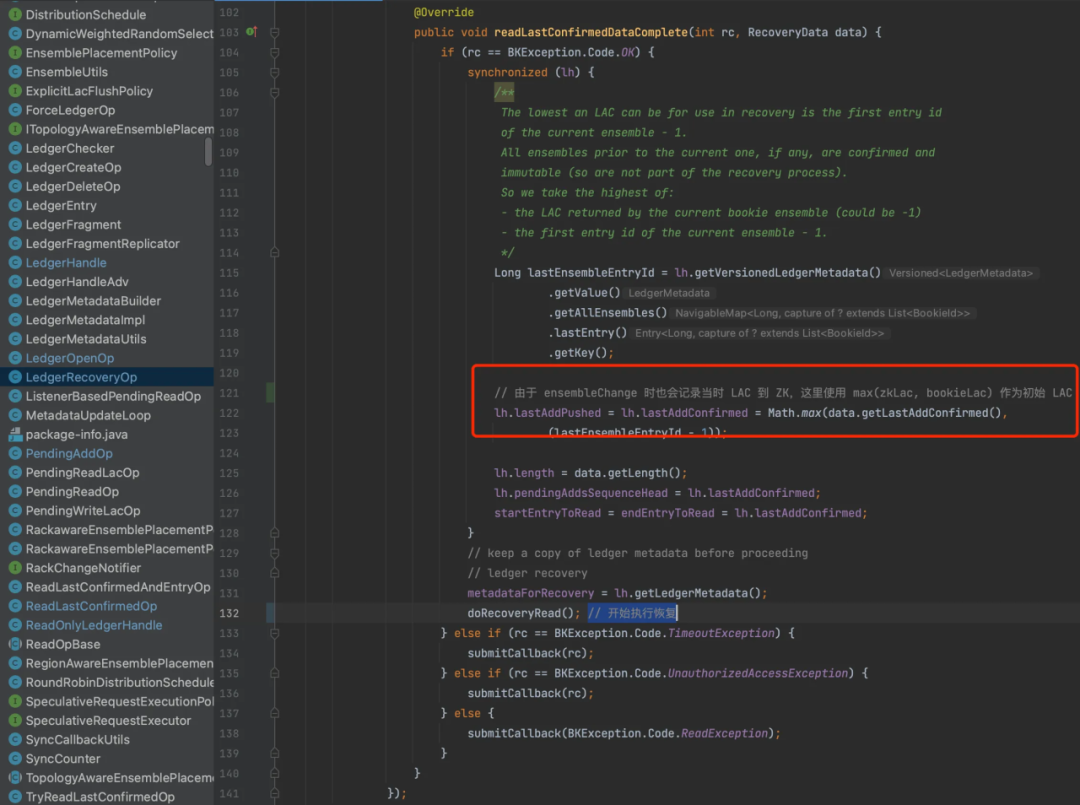Open PendingAddOp in the project tree
Viewport: 1080px width, 805px height.
click(69, 454)
